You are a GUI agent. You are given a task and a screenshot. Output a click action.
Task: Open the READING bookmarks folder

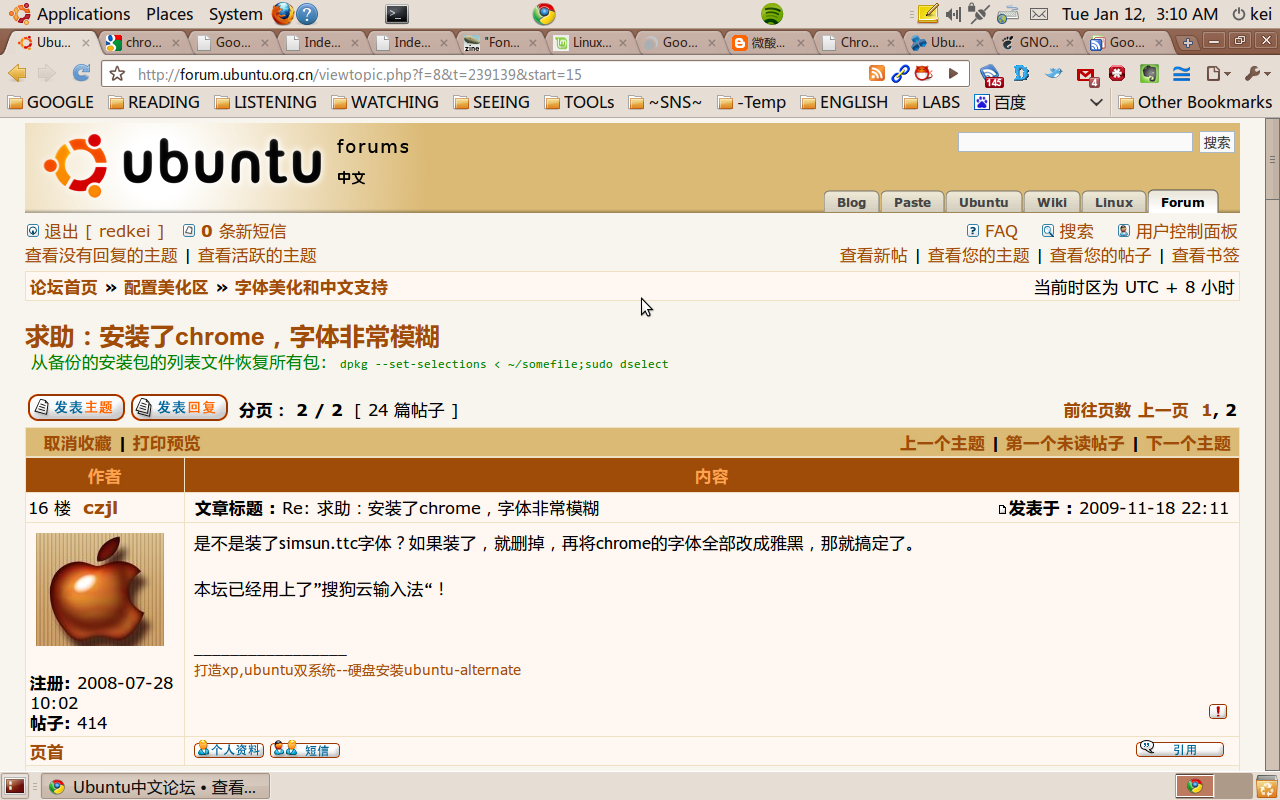[155, 102]
